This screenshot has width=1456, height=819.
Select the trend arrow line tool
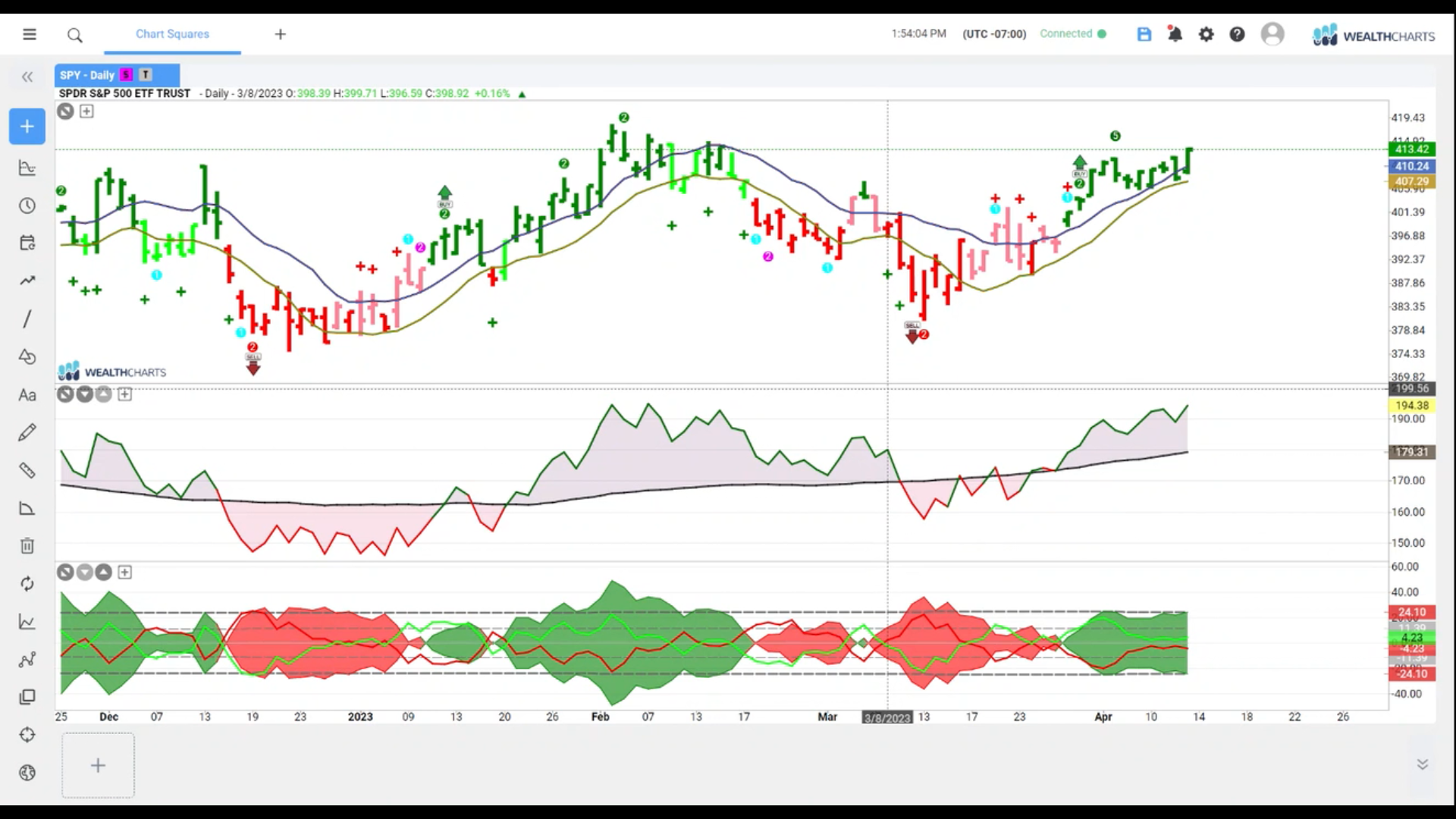click(x=27, y=281)
